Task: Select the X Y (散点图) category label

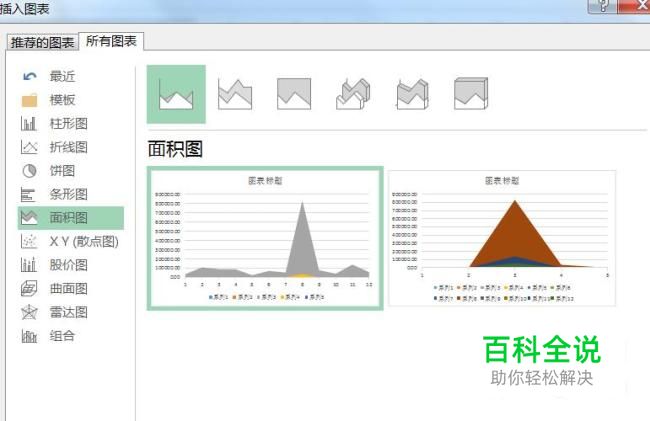Action: [x=84, y=241]
